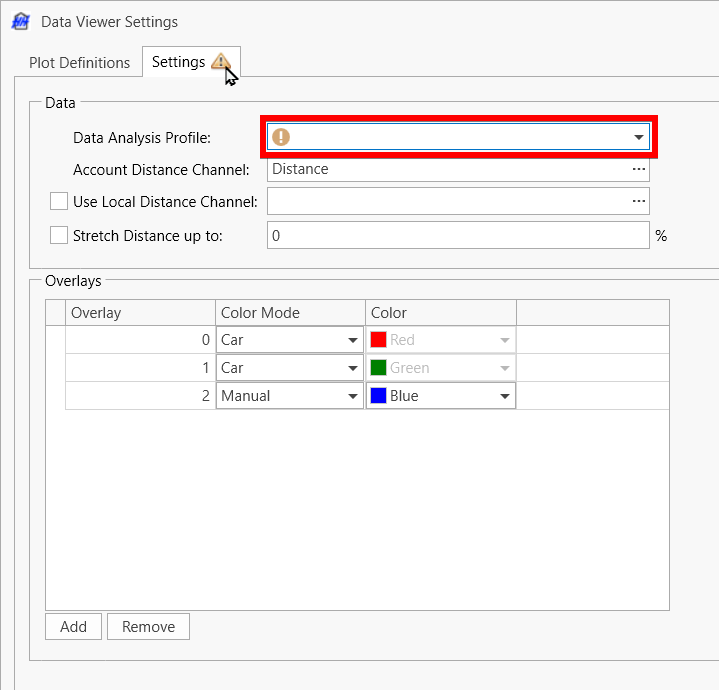Click the warning icon in Data Analysis Profile
This screenshot has width=719, height=690.
coord(281,137)
